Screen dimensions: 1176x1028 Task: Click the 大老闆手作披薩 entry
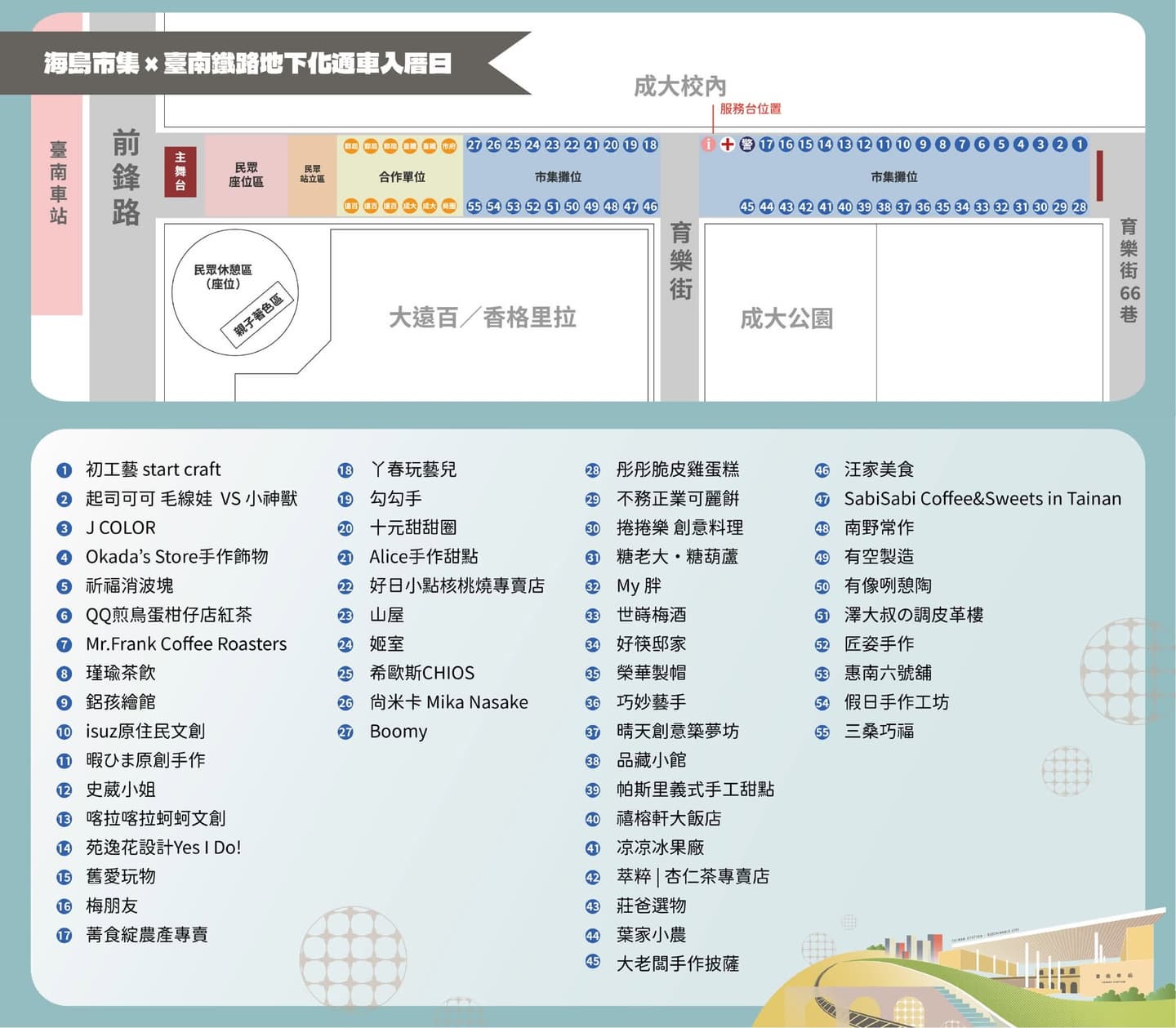tap(678, 964)
